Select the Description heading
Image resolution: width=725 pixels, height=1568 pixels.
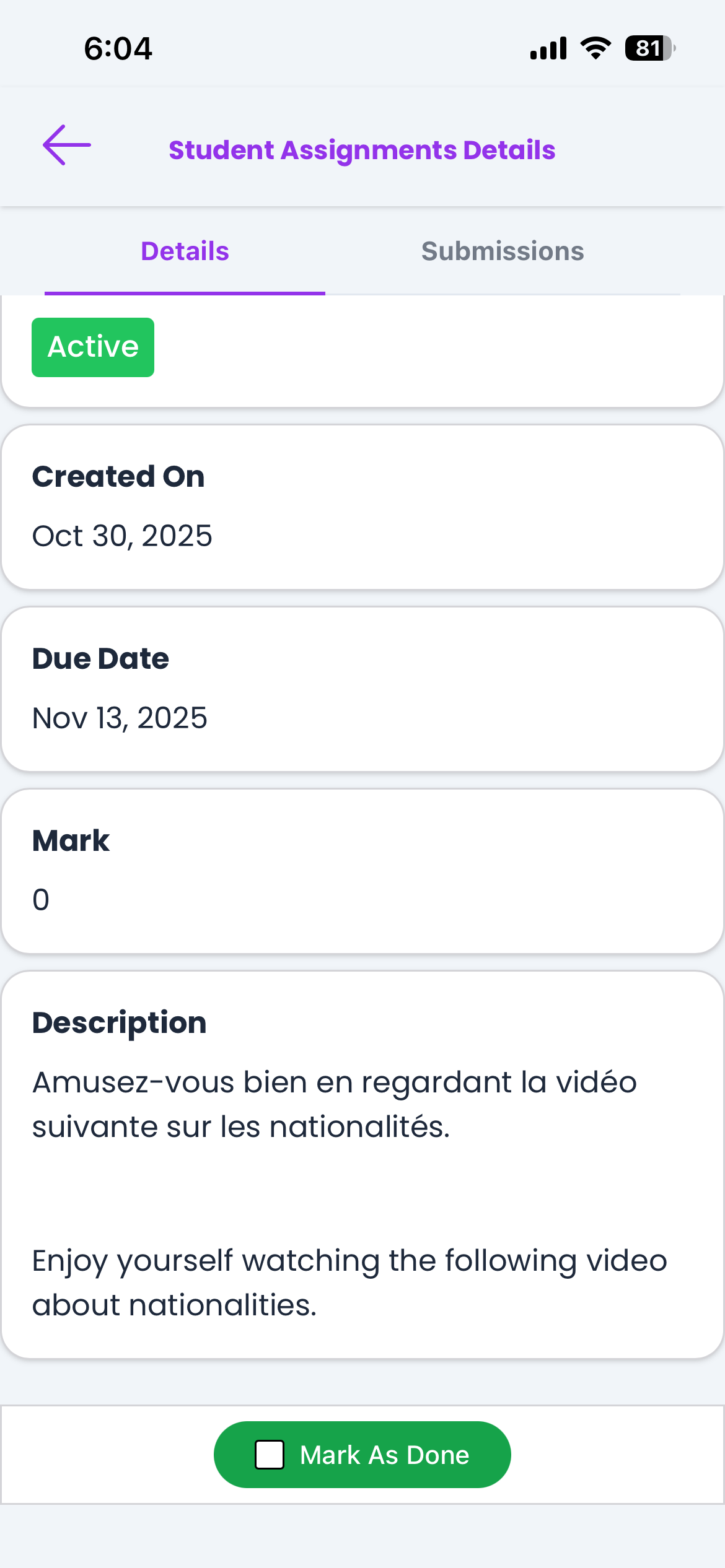tap(119, 1023)
